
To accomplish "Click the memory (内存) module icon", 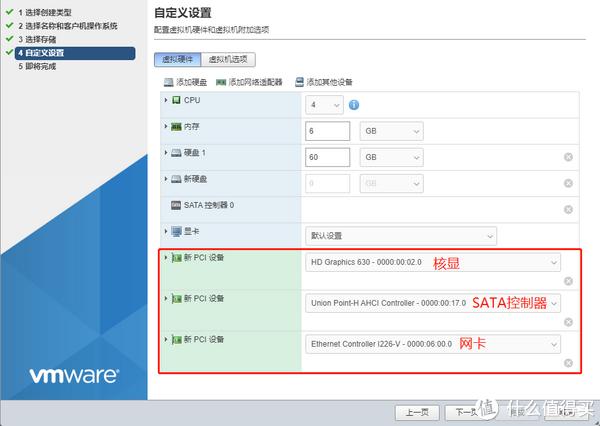I will click(x=176, y=127).
